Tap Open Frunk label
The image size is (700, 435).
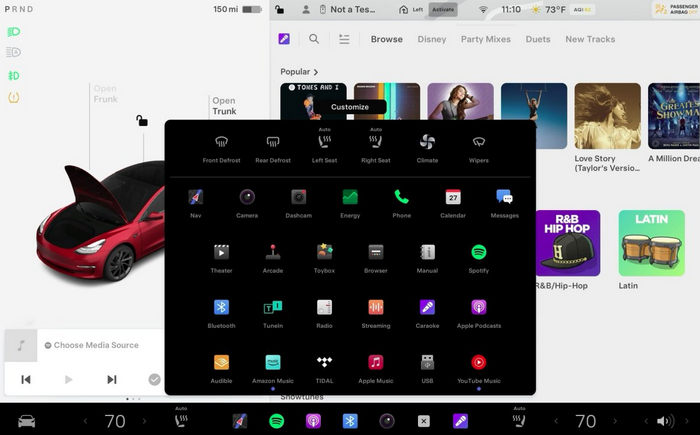point(105,94)
